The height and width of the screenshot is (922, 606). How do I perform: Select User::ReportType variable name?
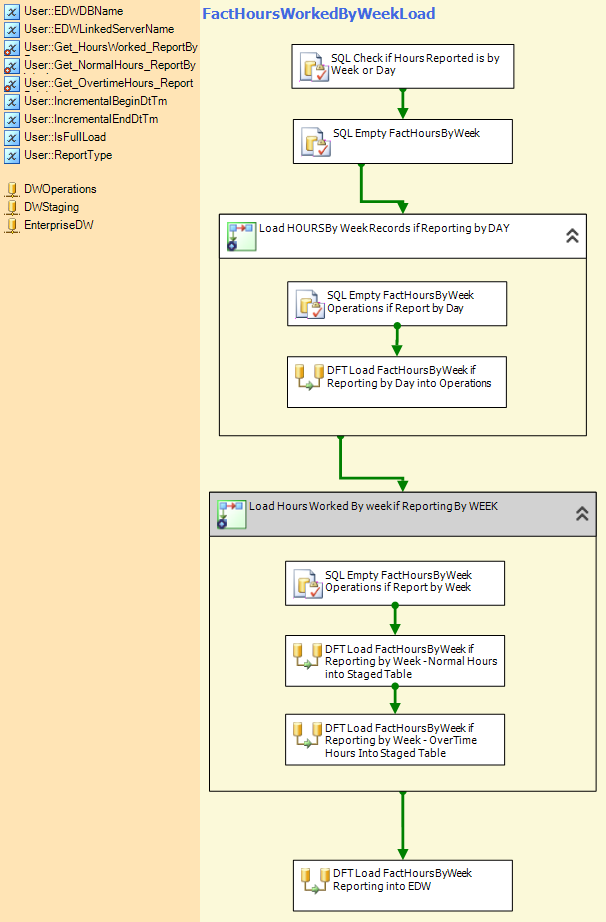pos(68,155)
